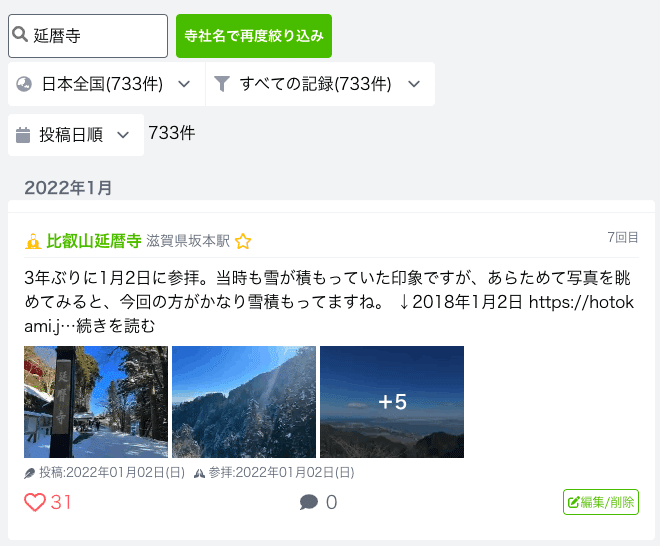Expand the 日本全国(733件) region dropdown
The width and height of the screenshot is (660, 546).
click(x=106, y=84)
